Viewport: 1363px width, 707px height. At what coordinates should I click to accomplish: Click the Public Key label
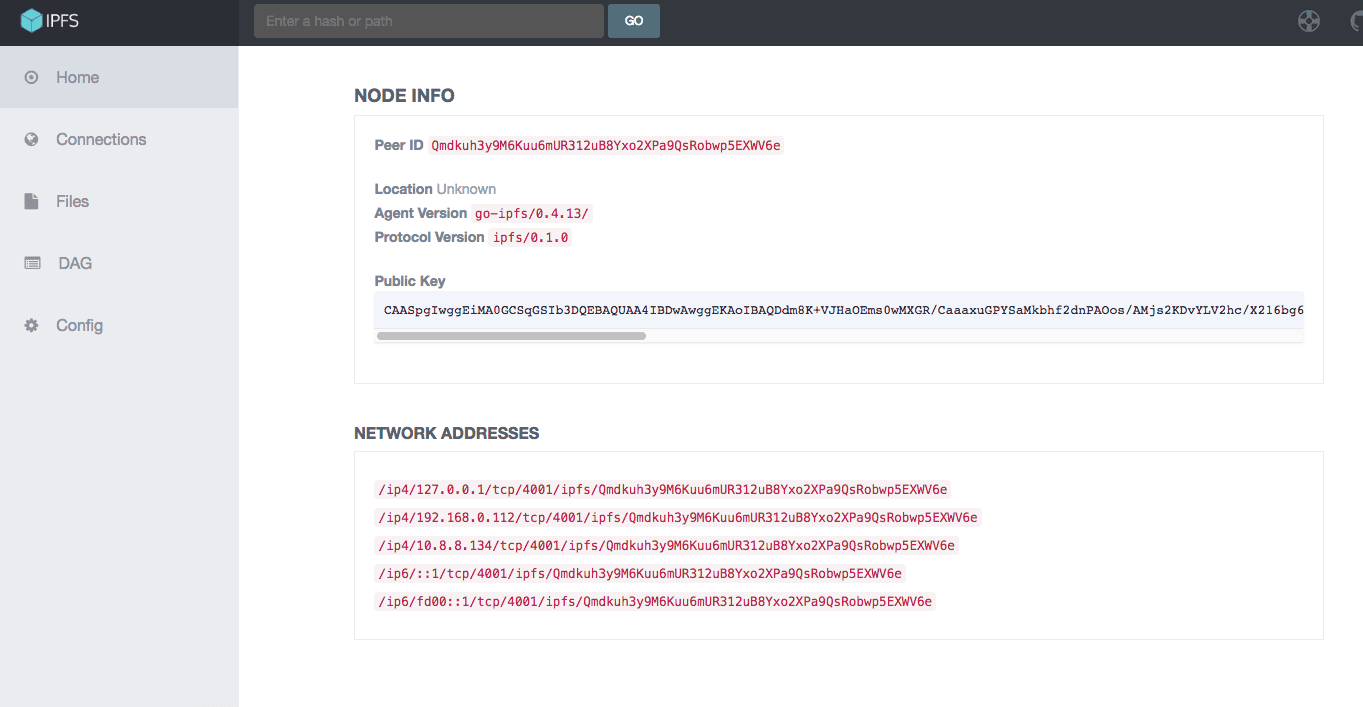click(x=410, y=281)
